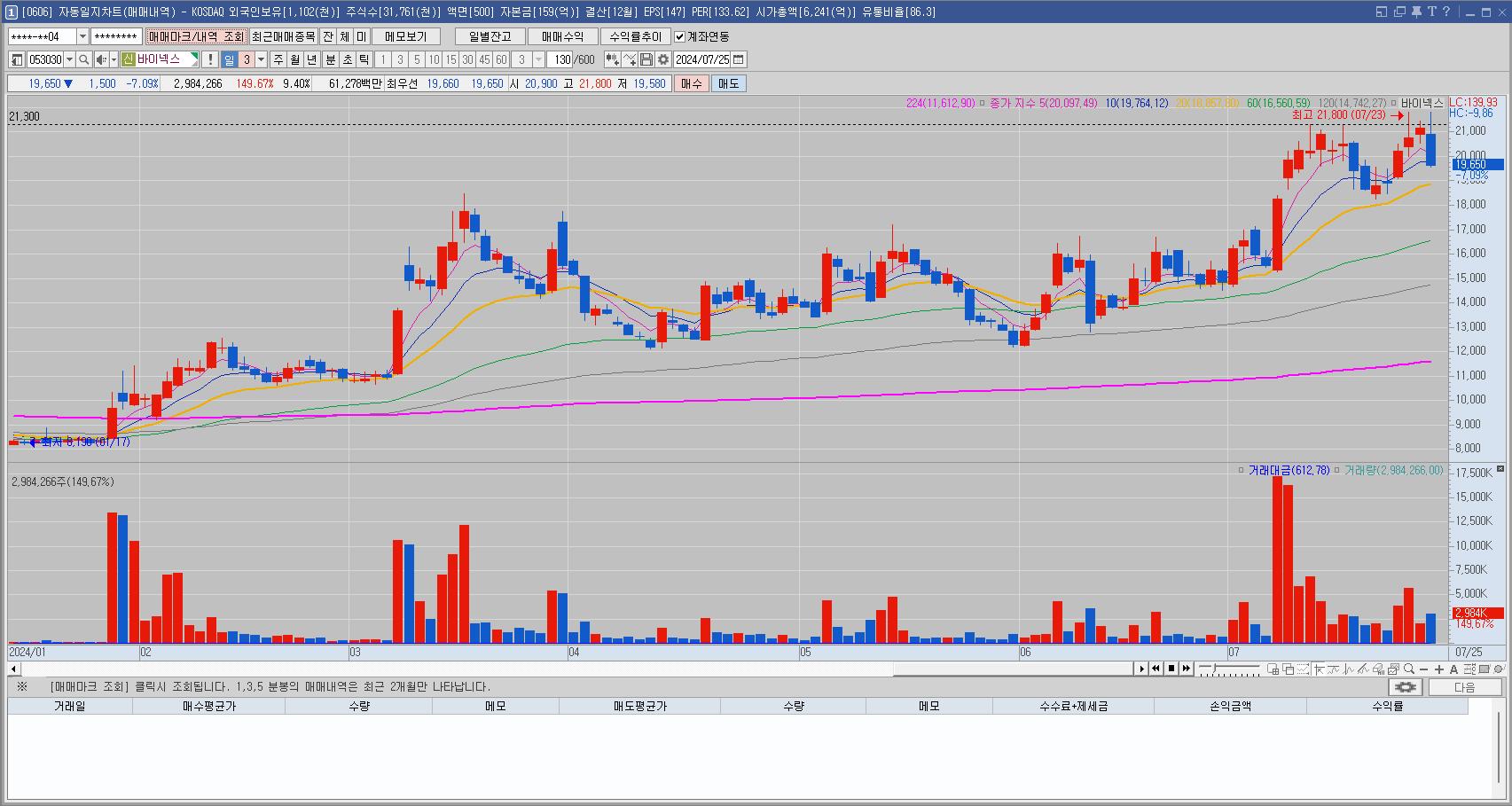Click the fast-forward chart playback control
Viewport: 1512px width, 806px height.
pos(1187,669)
